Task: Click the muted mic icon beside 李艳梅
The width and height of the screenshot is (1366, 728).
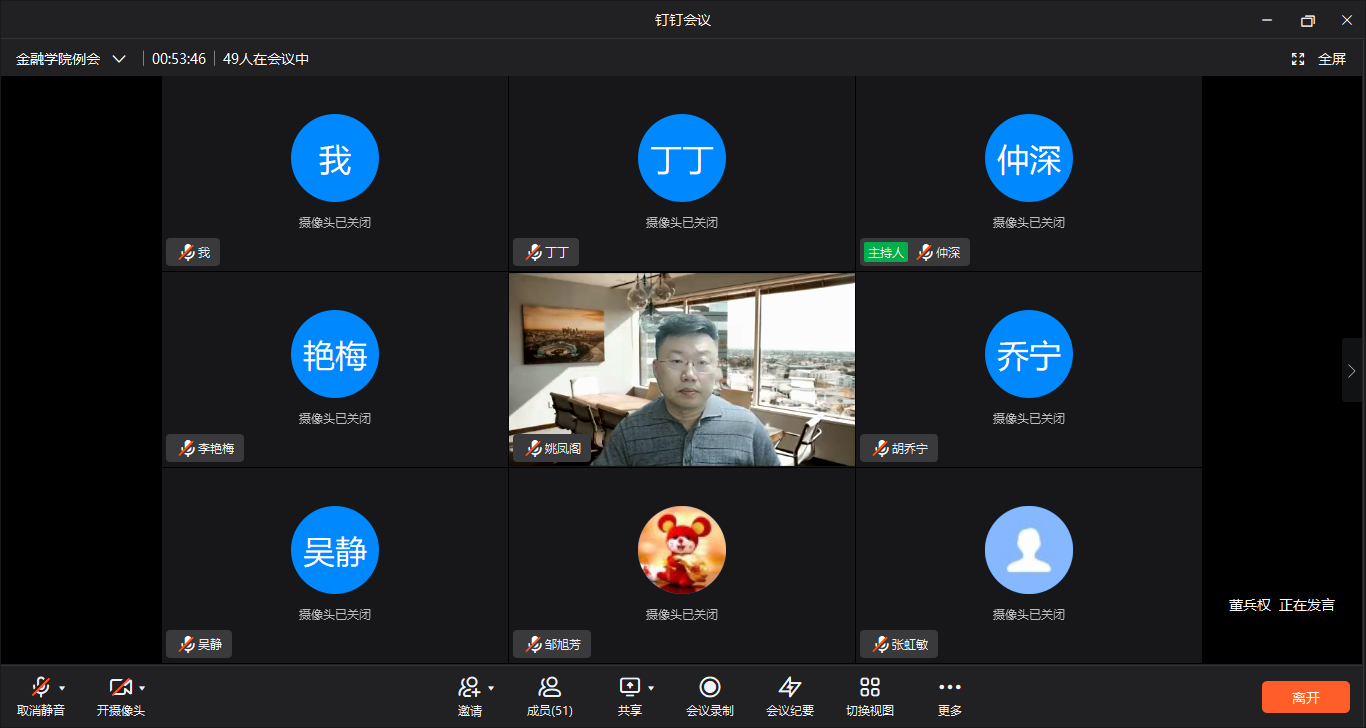Action: [x=186, y=449]
